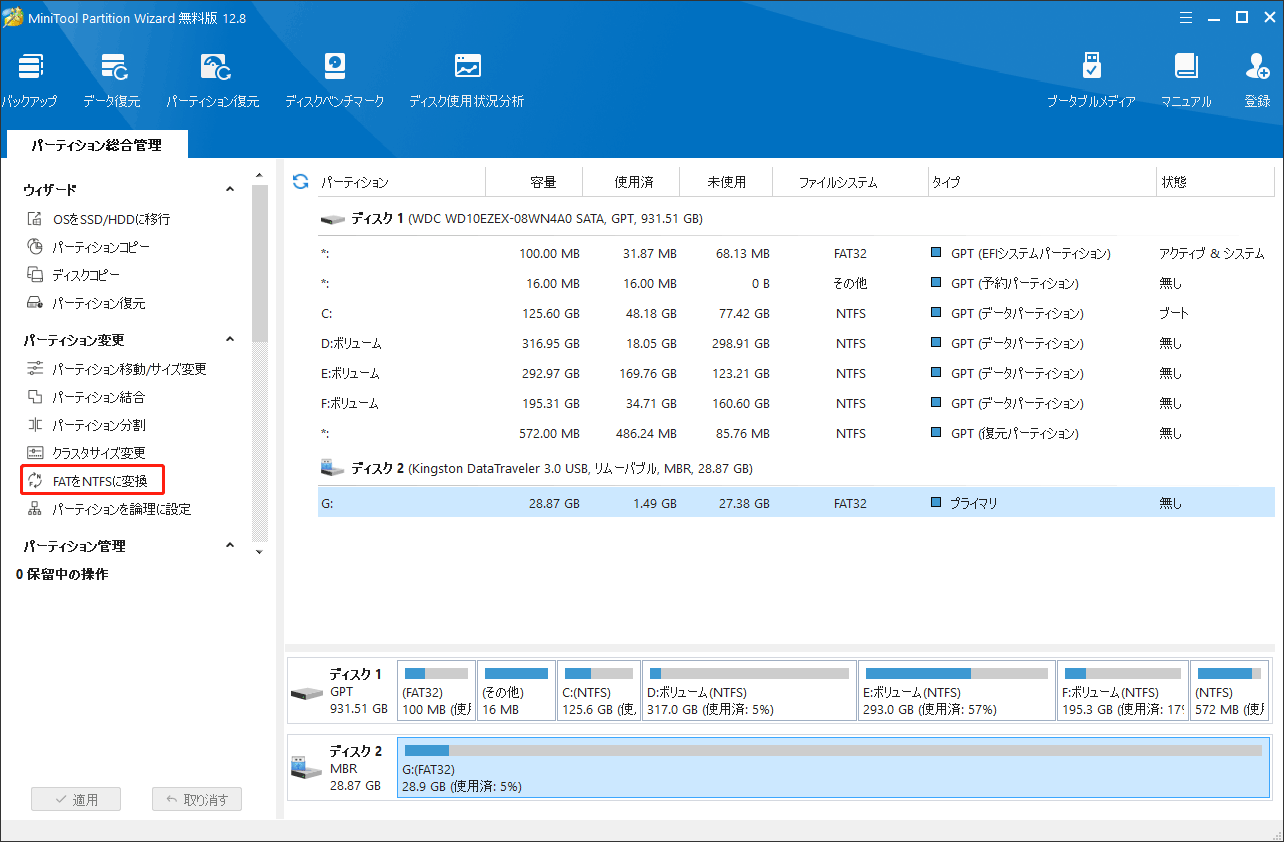Choose パーティションコピー in the wizard list
1284x842 pixels.
(x=88, y=247)
